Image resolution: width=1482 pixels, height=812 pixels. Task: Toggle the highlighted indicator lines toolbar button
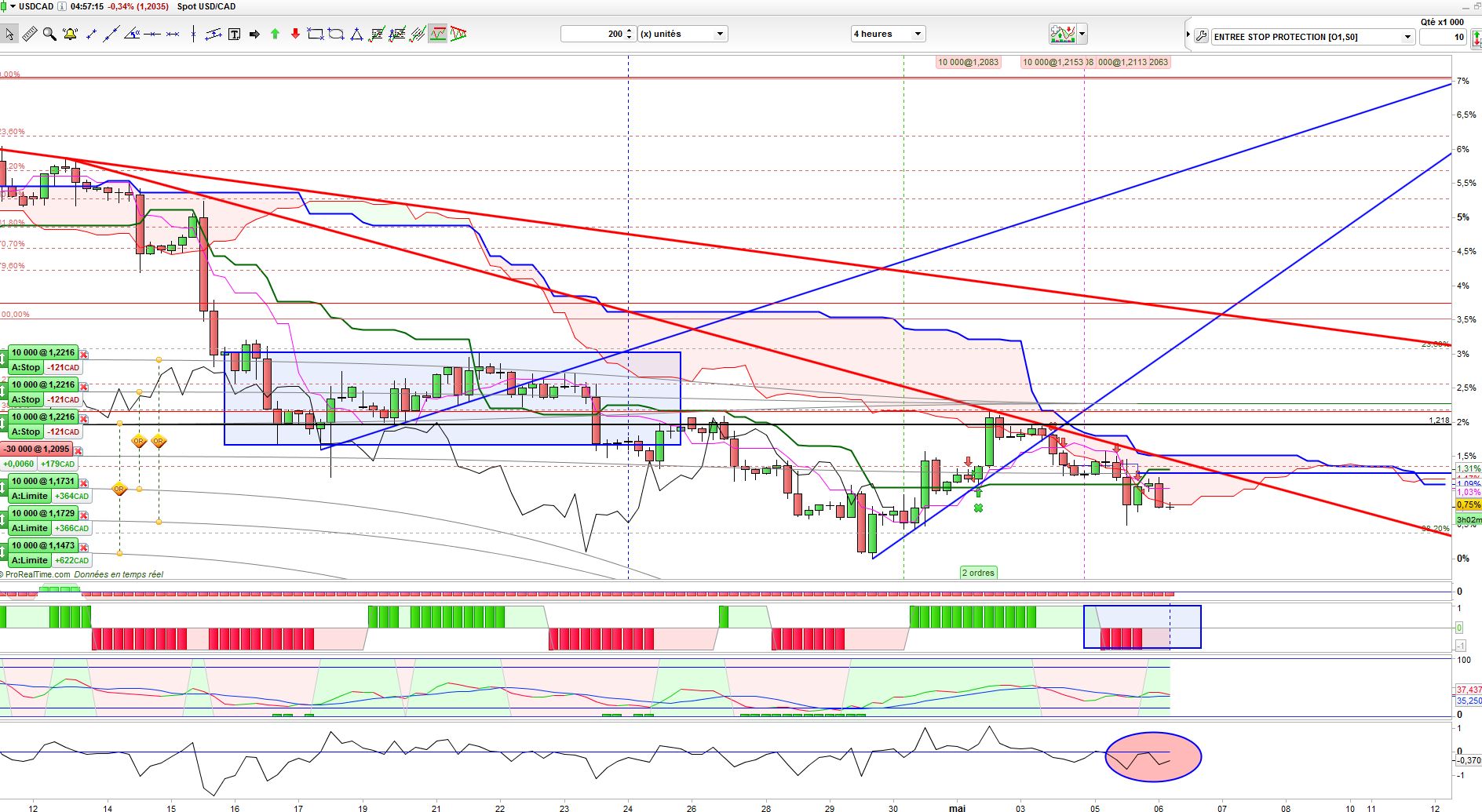438,34
